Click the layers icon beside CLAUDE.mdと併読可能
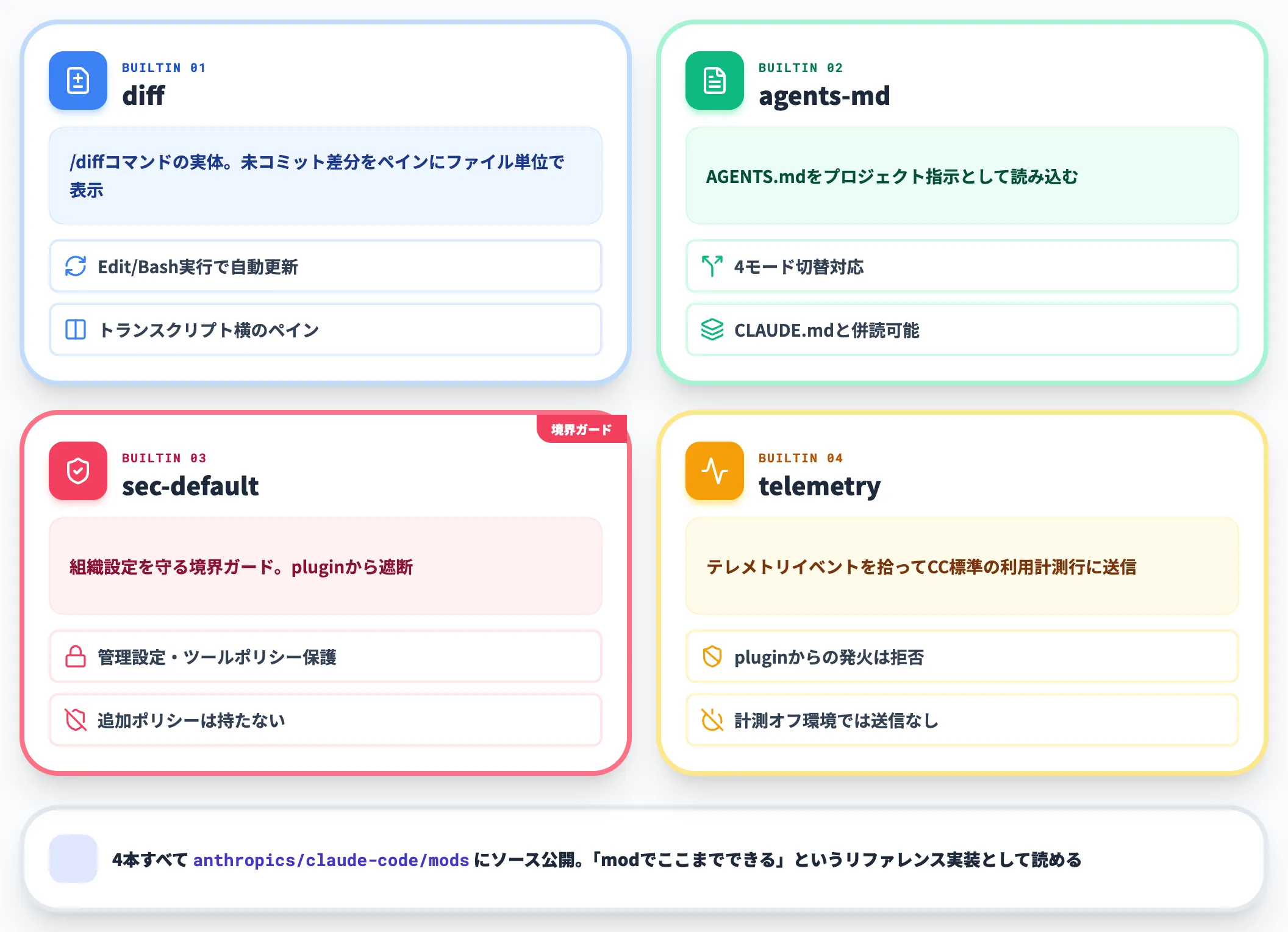Screen dimensions: 1288x932 pyautogui.click(x=712, y=329)
